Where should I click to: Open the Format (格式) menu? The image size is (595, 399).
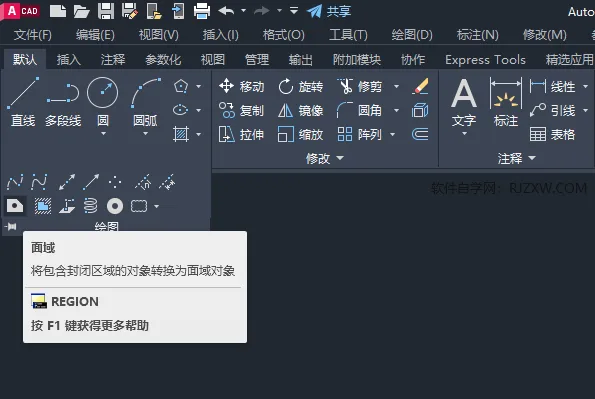tap(283, 35)
